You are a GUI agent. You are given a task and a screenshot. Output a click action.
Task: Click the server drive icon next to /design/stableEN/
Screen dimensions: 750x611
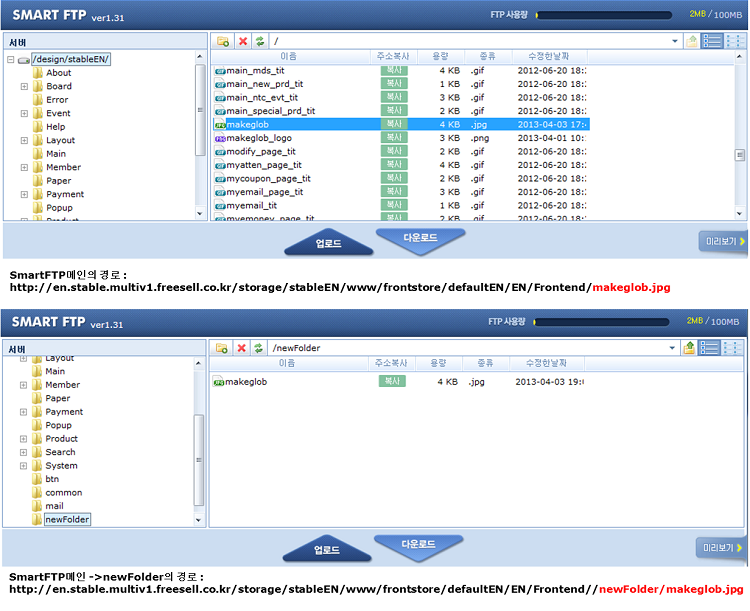point(23,60)
